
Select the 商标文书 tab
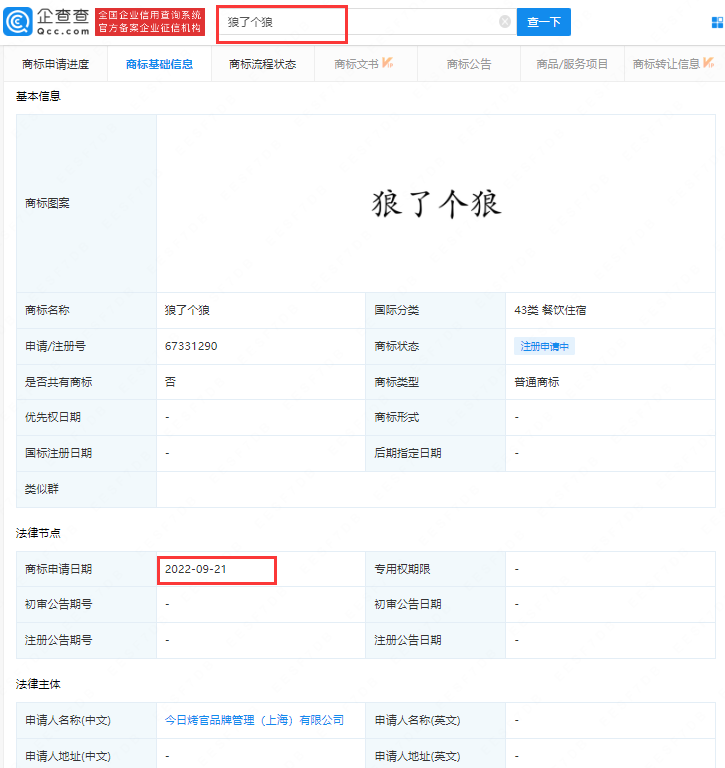point(357,64)
